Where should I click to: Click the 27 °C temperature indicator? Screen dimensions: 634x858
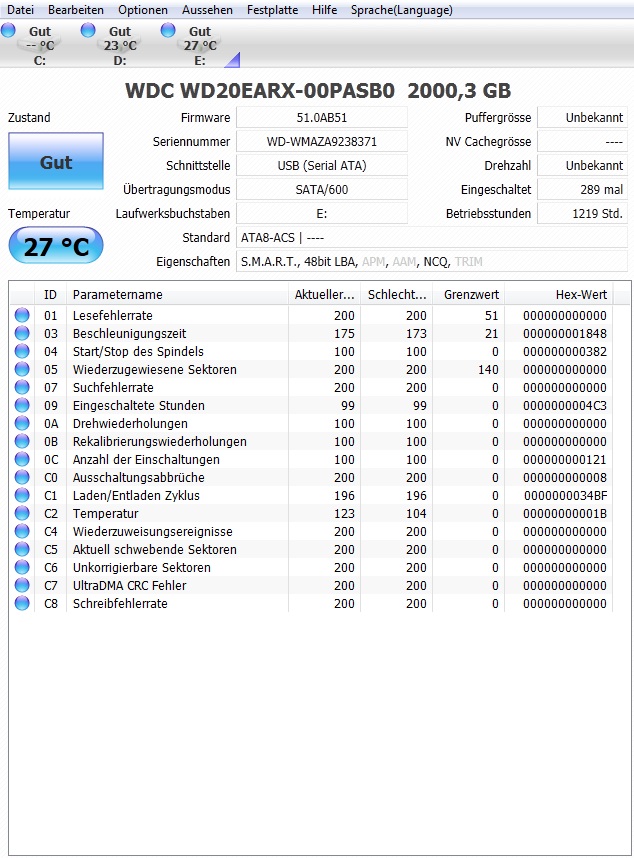(x=56, y=246)
